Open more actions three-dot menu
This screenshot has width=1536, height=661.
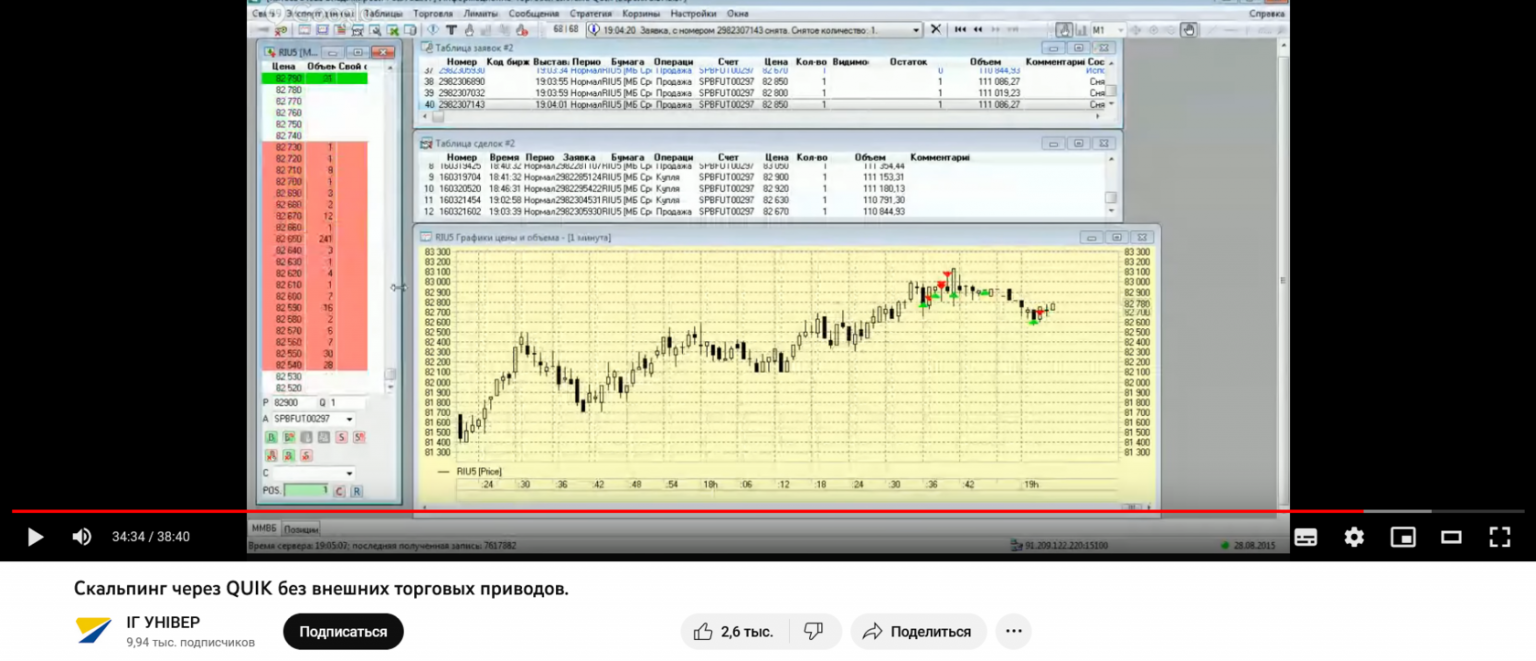tap(1014, 632)
